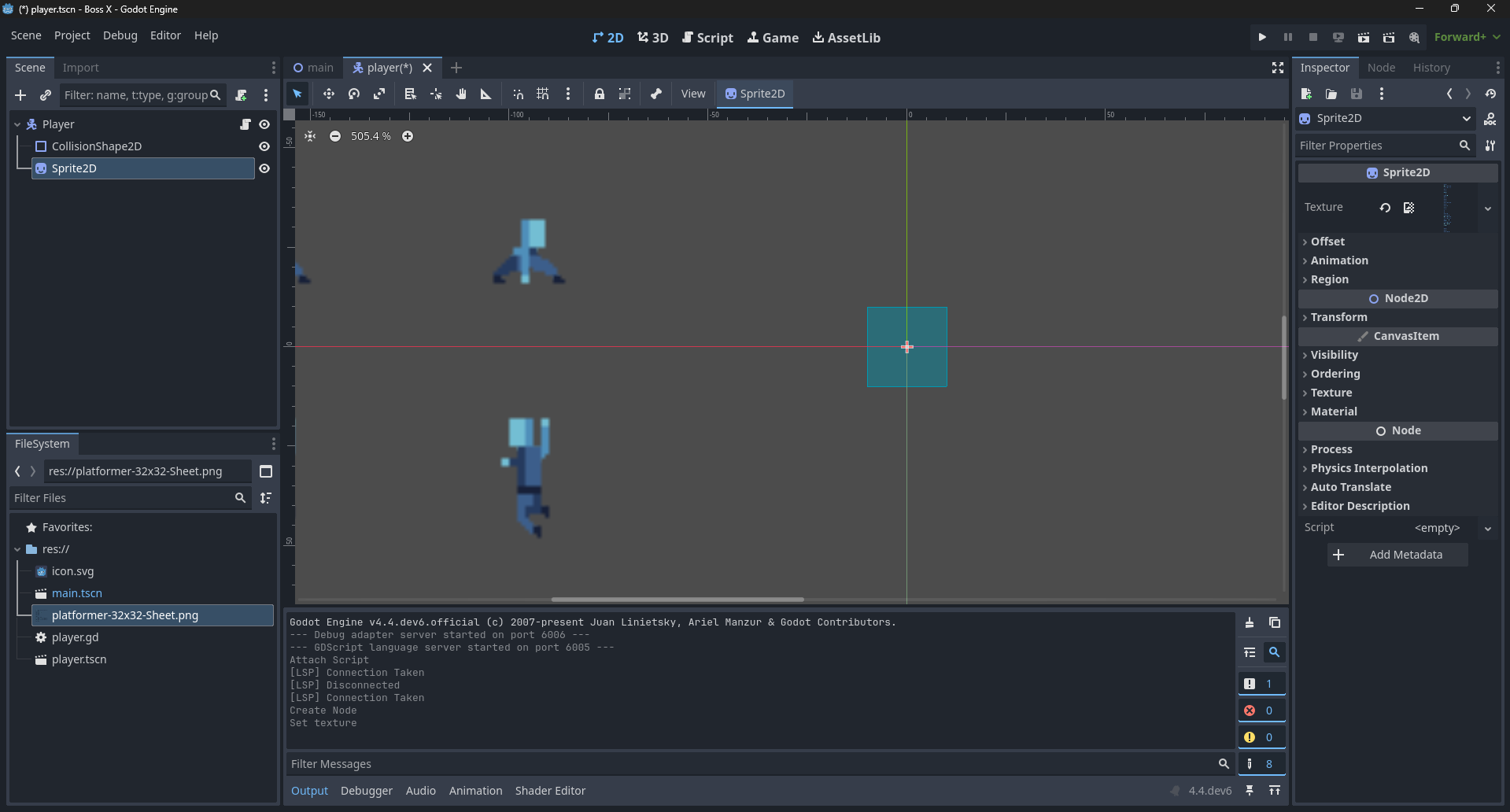Open the View menu button
The image size is (1510, 812).
click(692, 94)
